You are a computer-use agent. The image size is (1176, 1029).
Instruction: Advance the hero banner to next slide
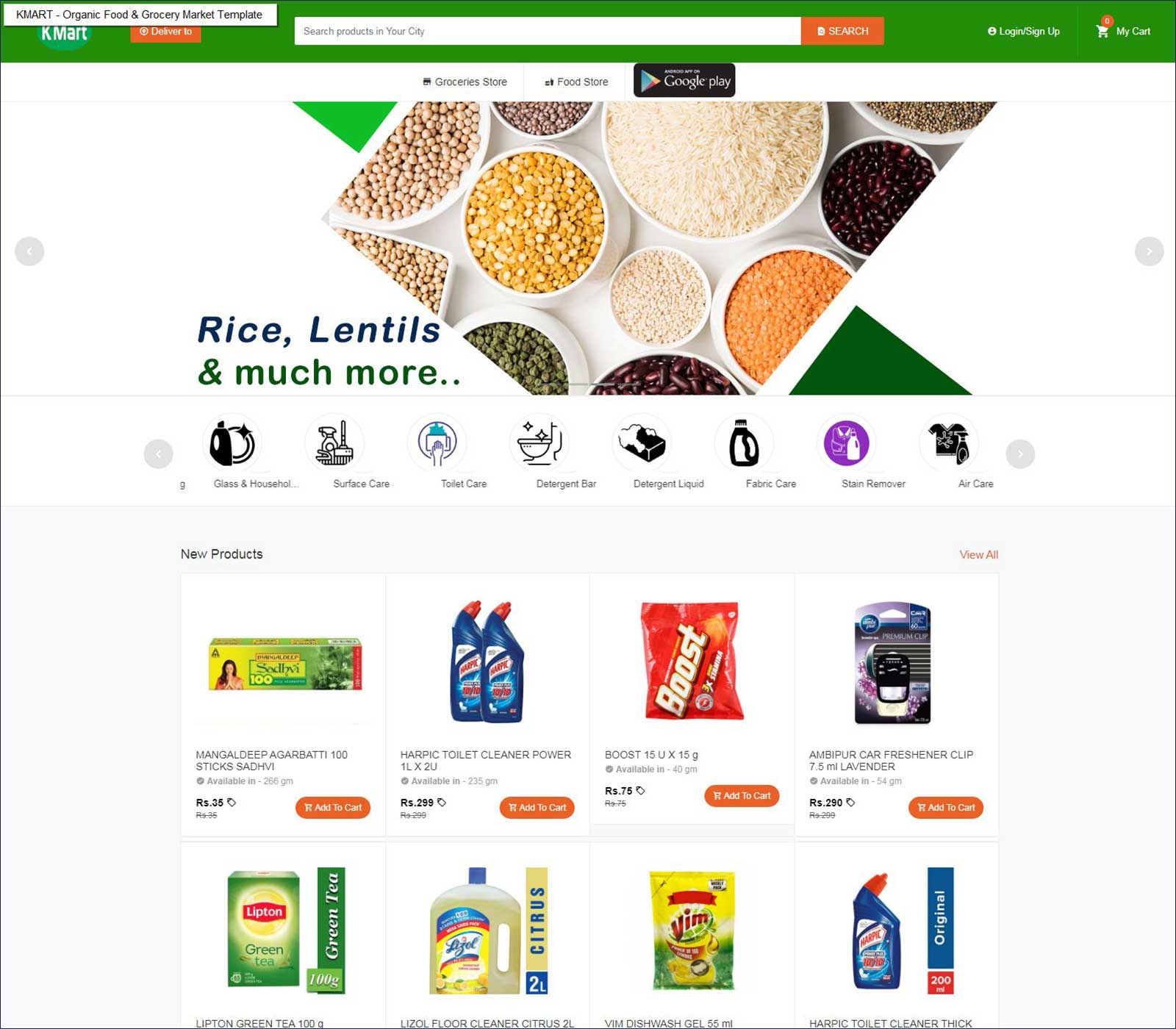[1149, 251]
